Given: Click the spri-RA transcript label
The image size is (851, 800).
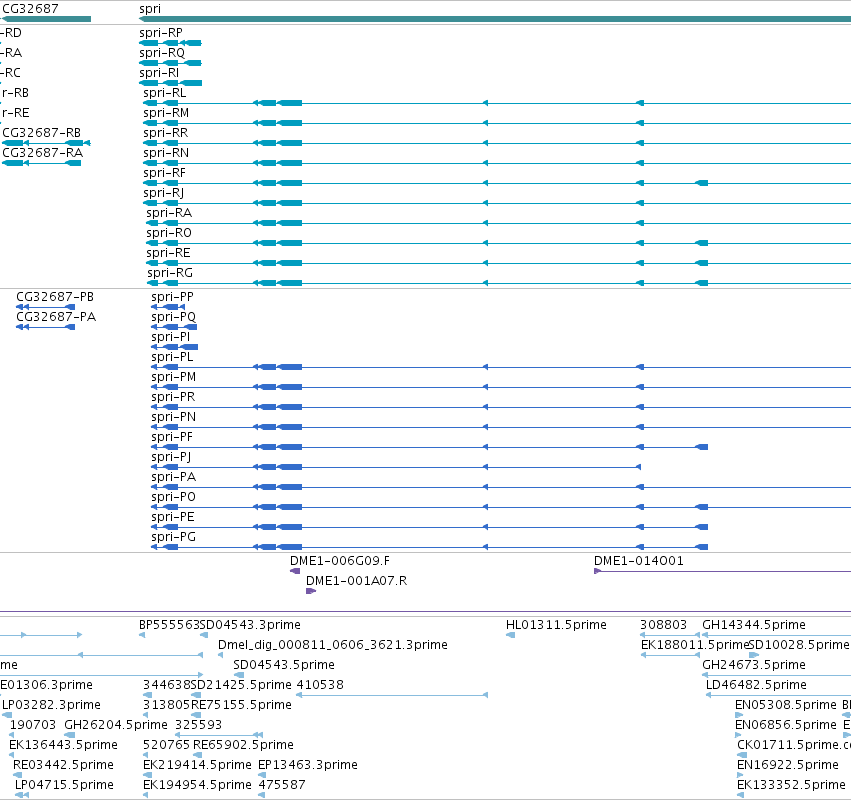Looking at the screenshot, I should [169, 213].
